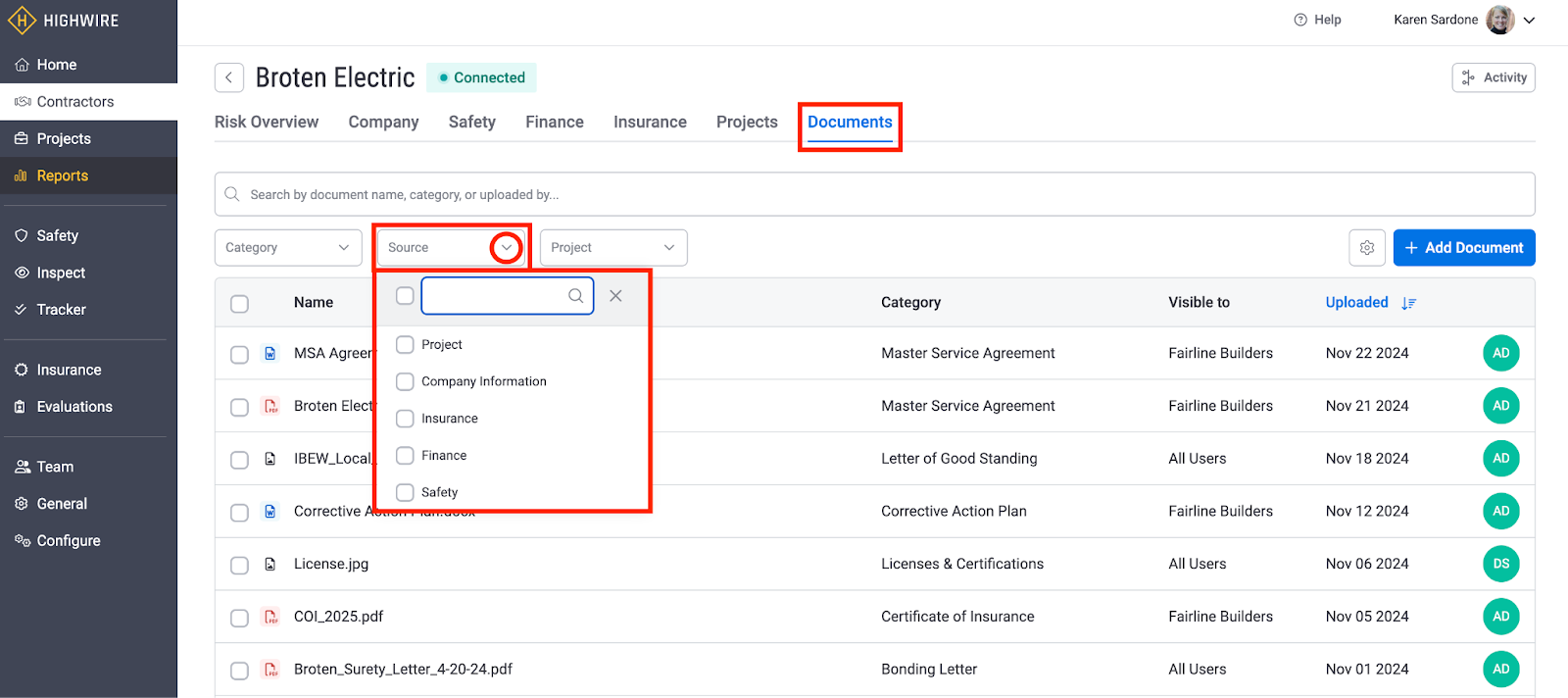Viewport: 1568px width, 698px height.
Task: Click the magnifier icon in Source filter search
Action: 576,296
